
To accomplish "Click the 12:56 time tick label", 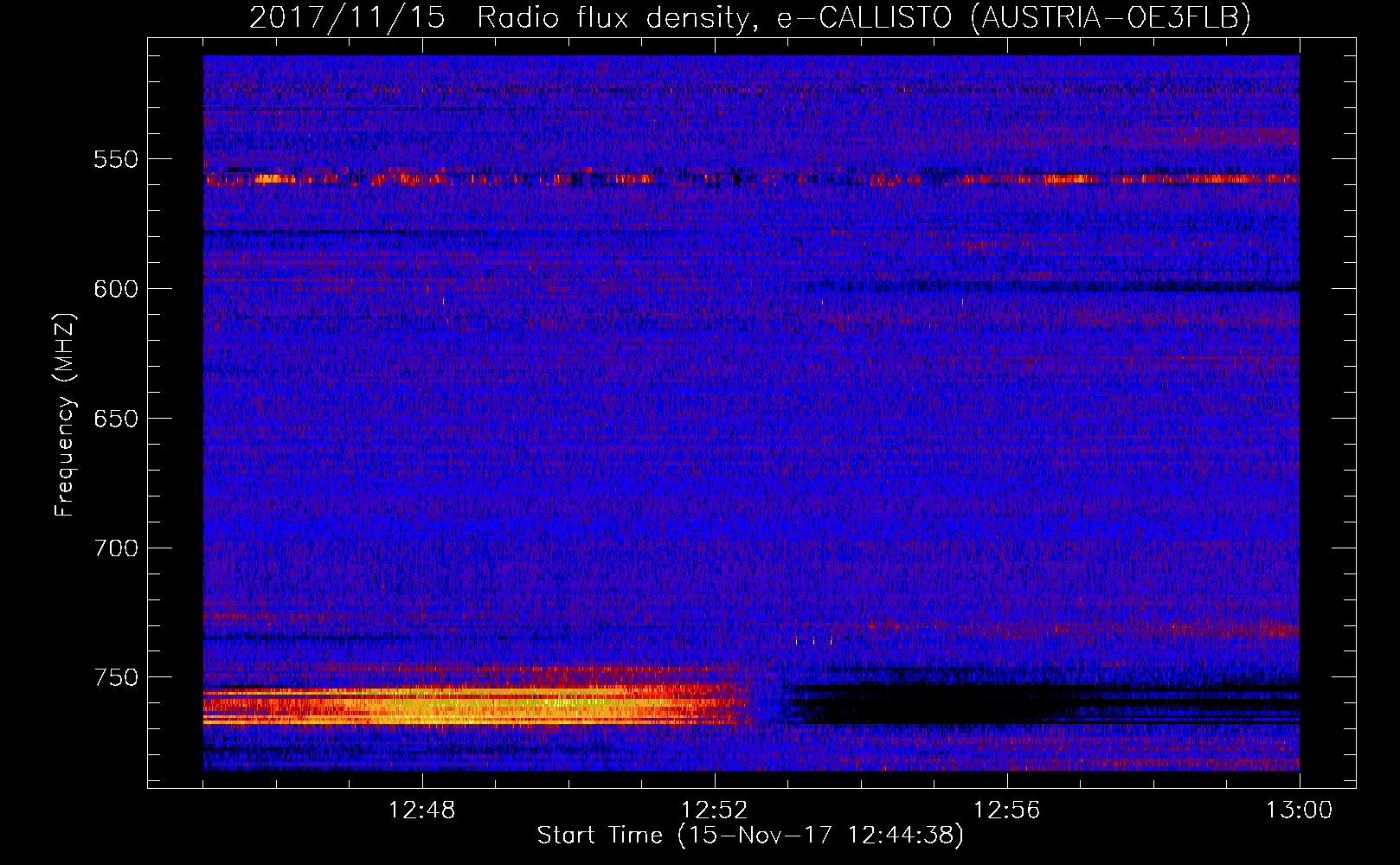I will pos(1007,811).
